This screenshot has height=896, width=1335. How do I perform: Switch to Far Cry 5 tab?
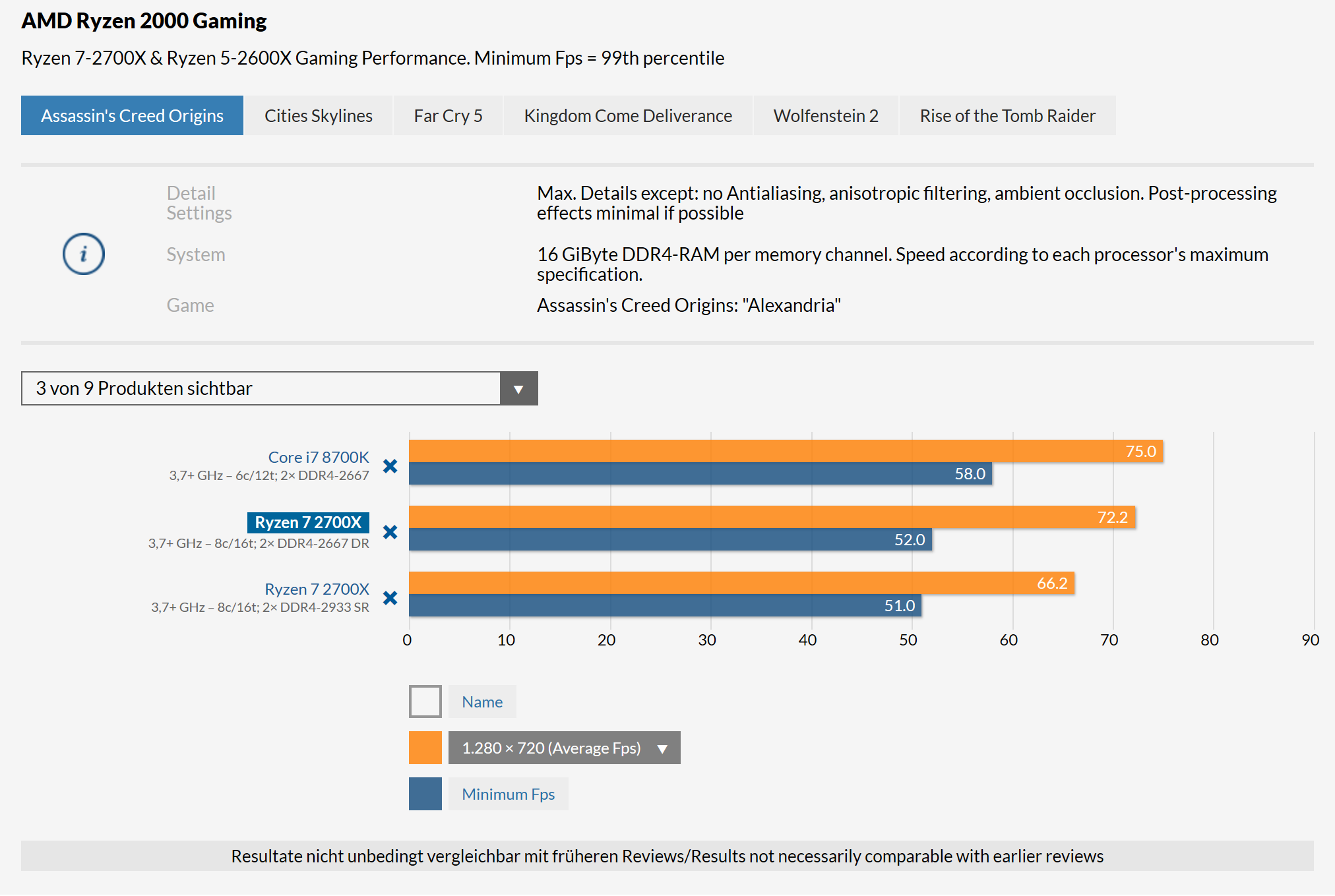[x=448, y=116]
